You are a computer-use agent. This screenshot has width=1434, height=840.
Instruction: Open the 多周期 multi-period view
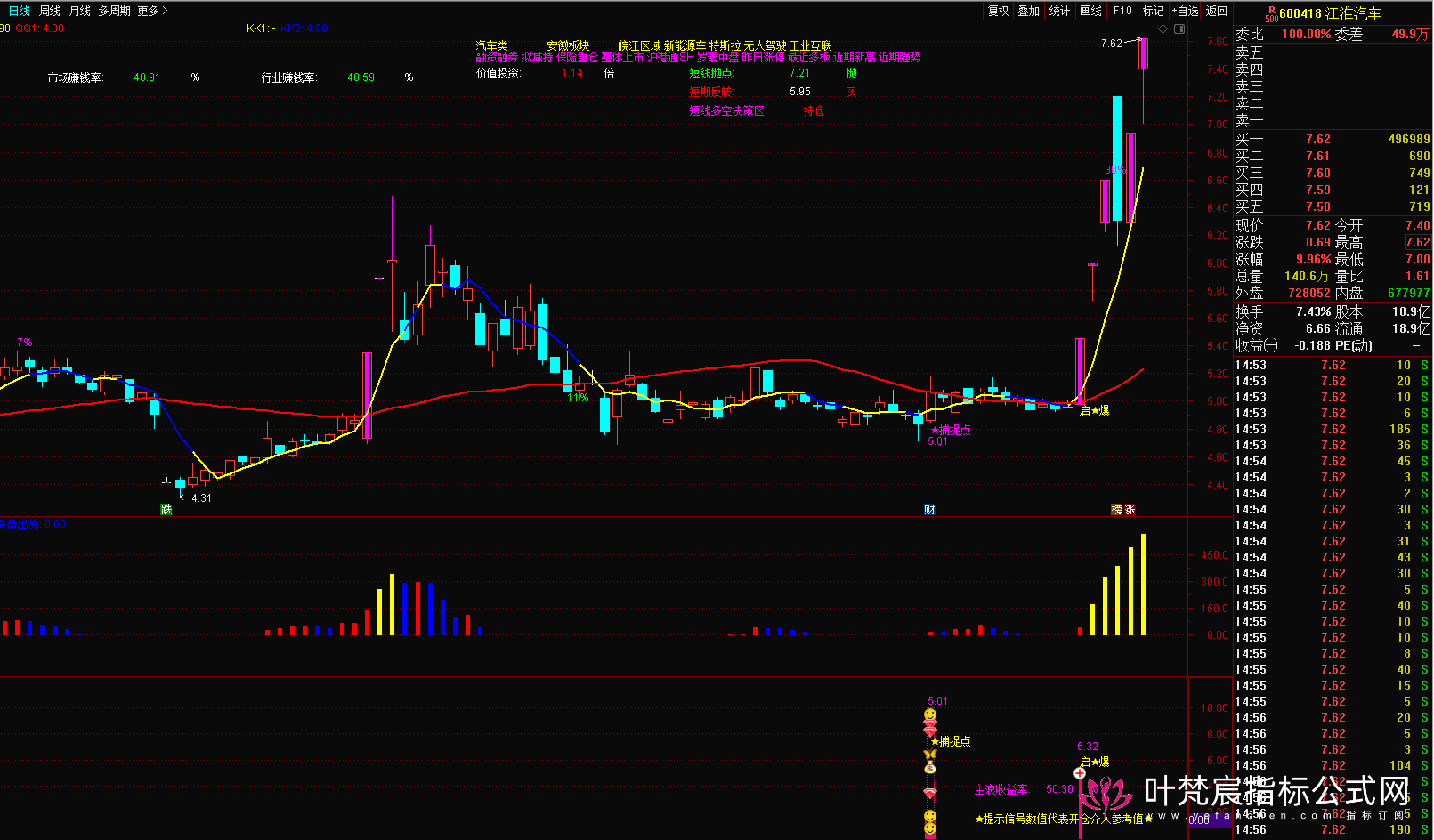(x=114, y=11)
